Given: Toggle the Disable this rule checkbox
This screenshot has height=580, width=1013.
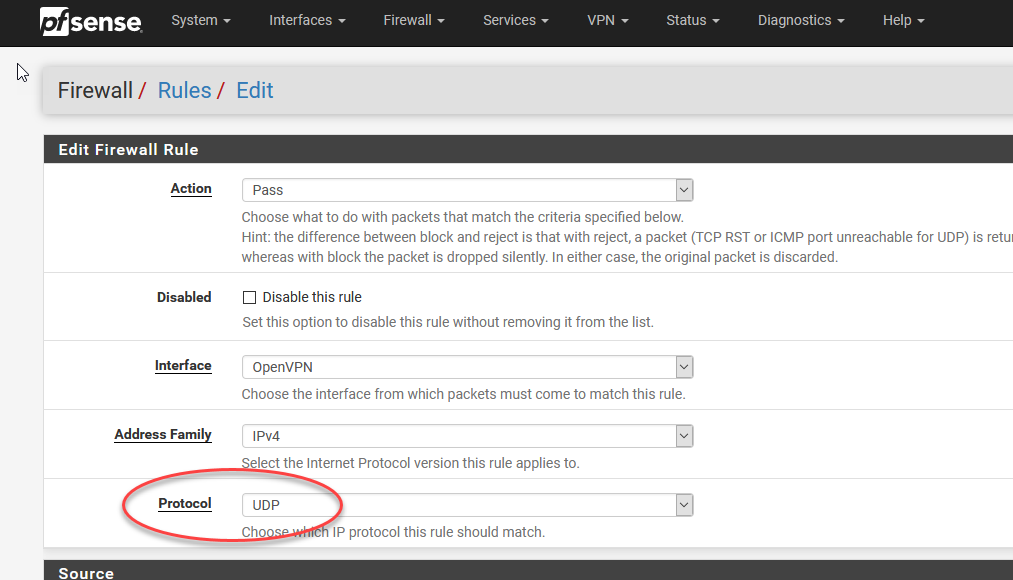Looking at the screenshot, I should point(249,297).
